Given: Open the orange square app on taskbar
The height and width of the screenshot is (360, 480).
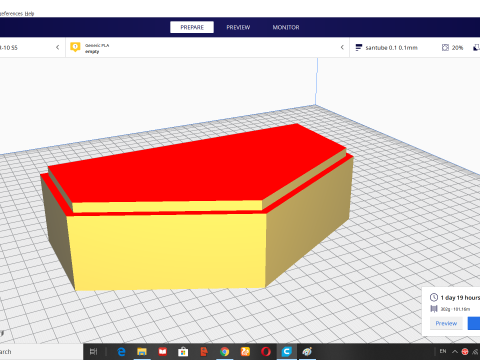Looking at the screenshot, I should pos(245,351).
